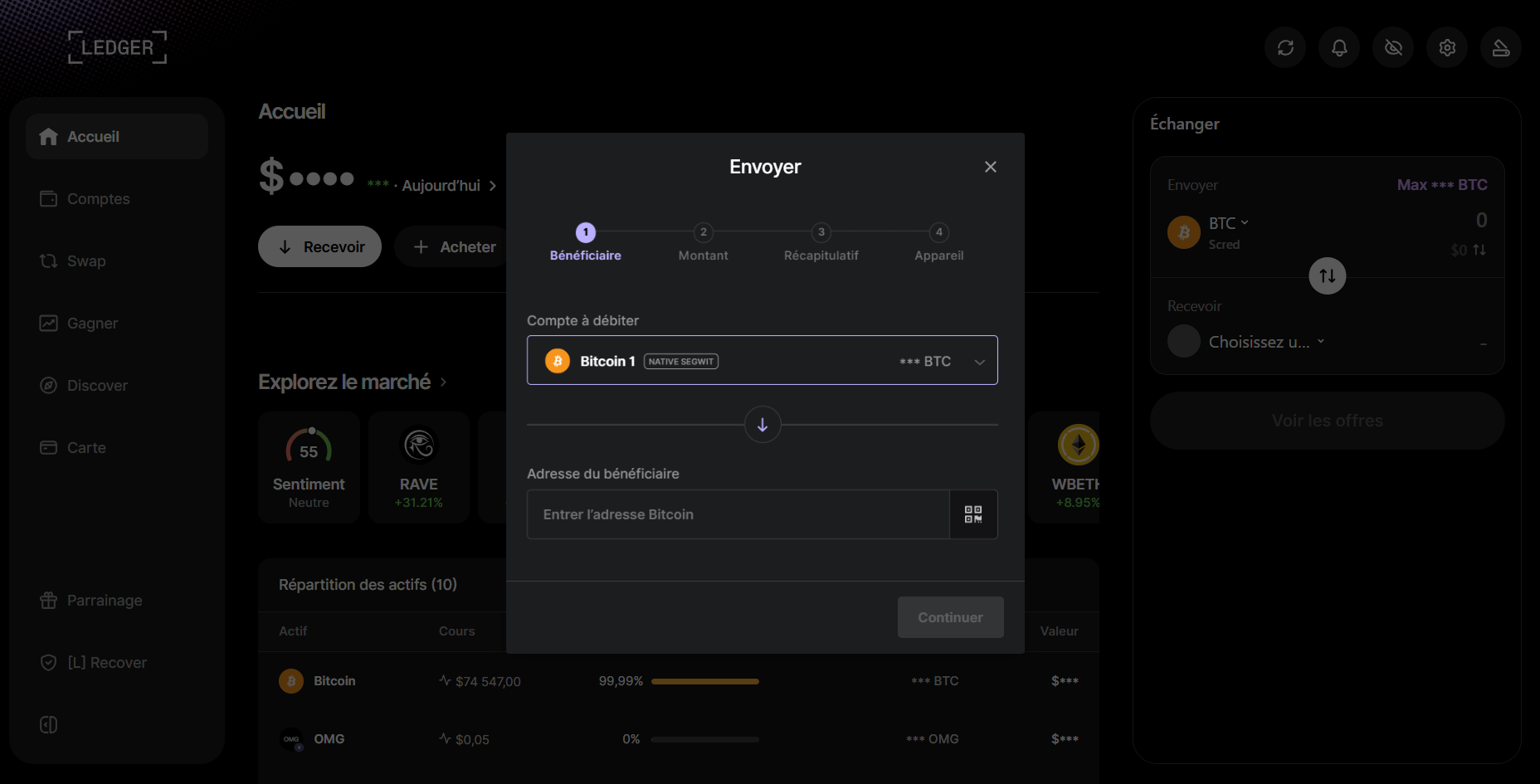The width and height of the screenshot is (1540, 784).
Task: Click the Bitcoin icon in account selector
Action: coord(558,361)
